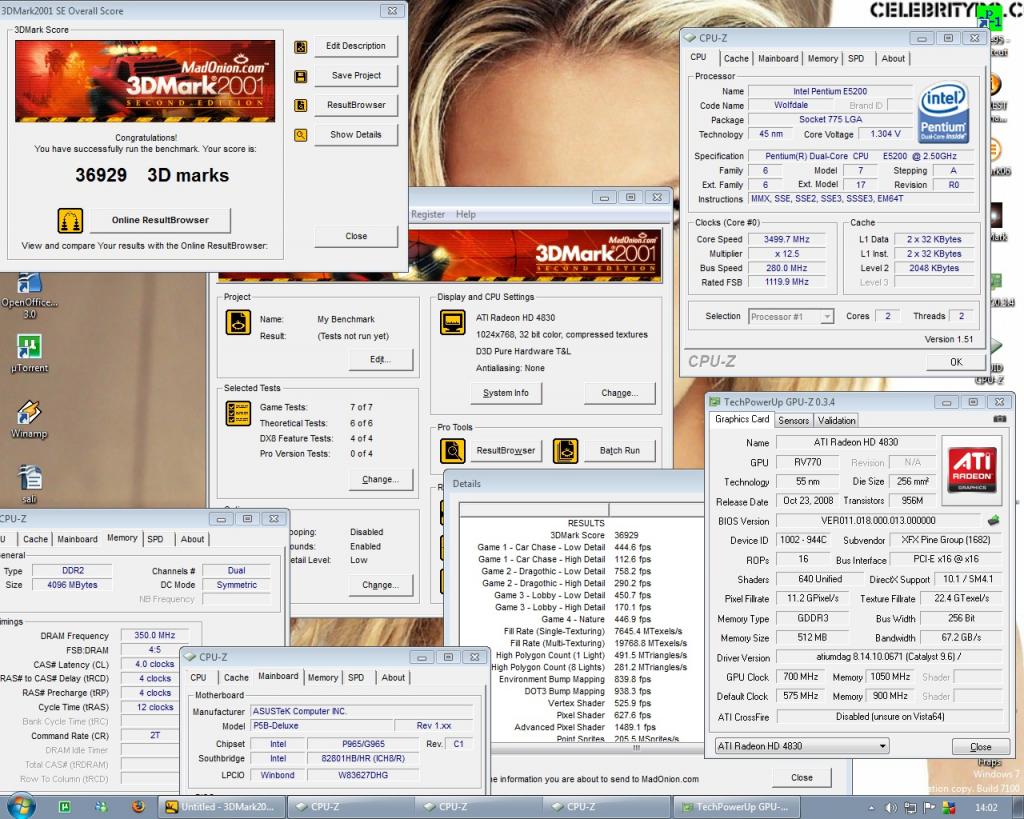1024x819 pixels.
Task: Close the 3DMark Overall Score dialog via Close button
Action: pos(356,236)
